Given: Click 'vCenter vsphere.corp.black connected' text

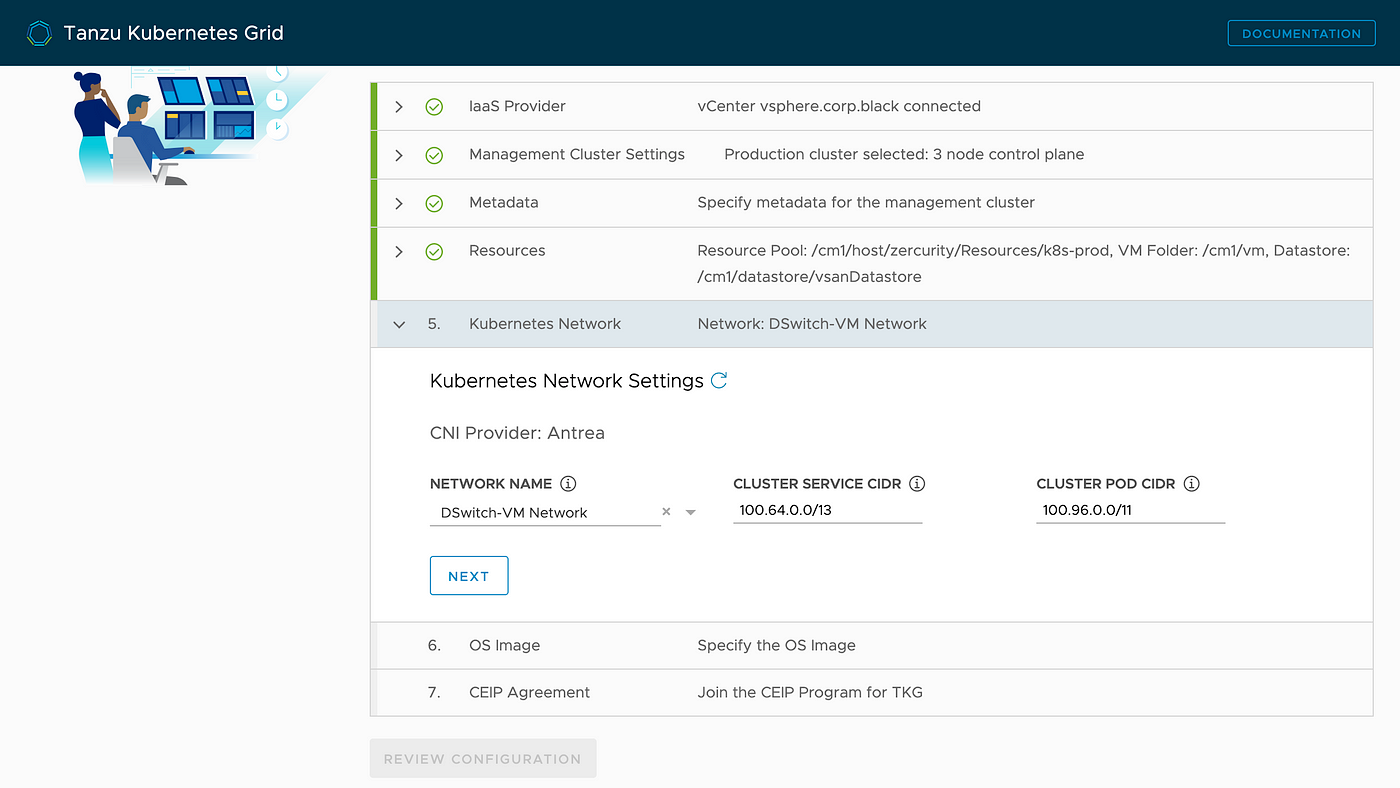Looking at the screenshot, I should [x=839, y=106].
